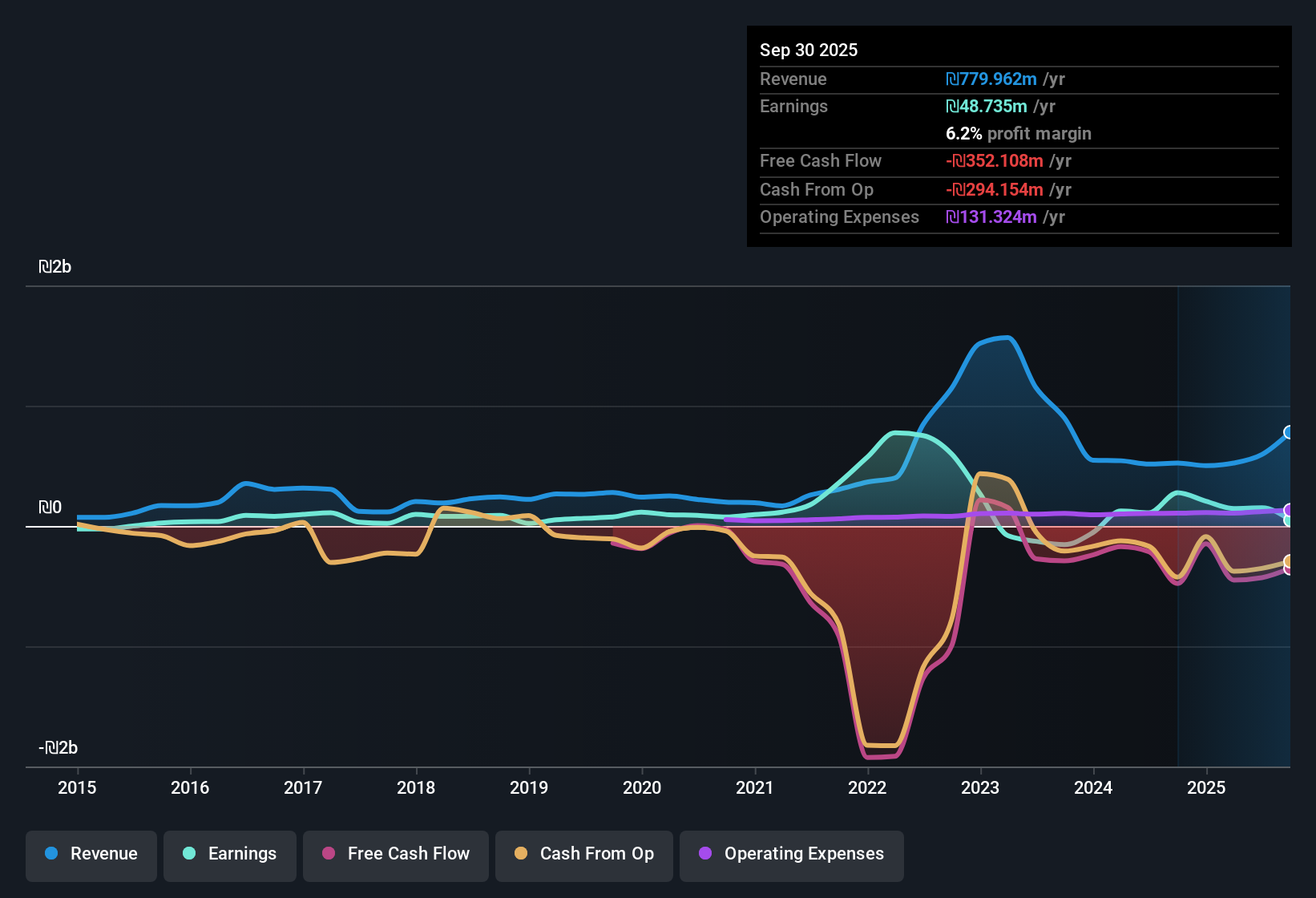
Task: Toggle the Earnings series off
Action: click(229, 854)
